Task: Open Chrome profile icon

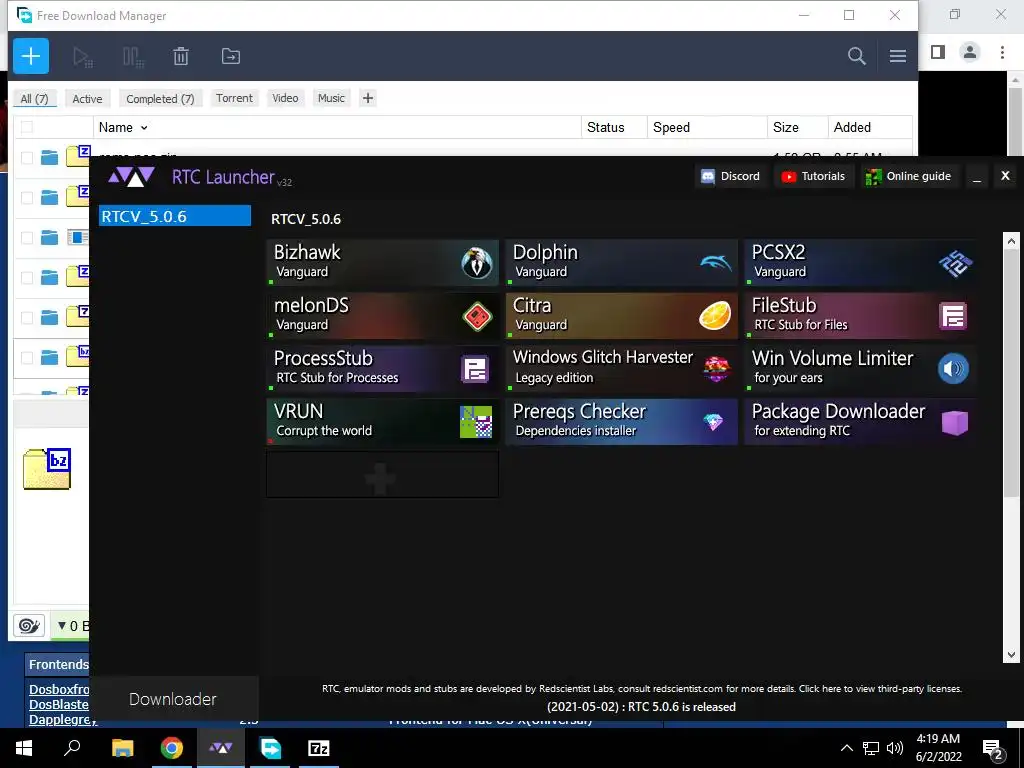Action: tap(970, 52)
